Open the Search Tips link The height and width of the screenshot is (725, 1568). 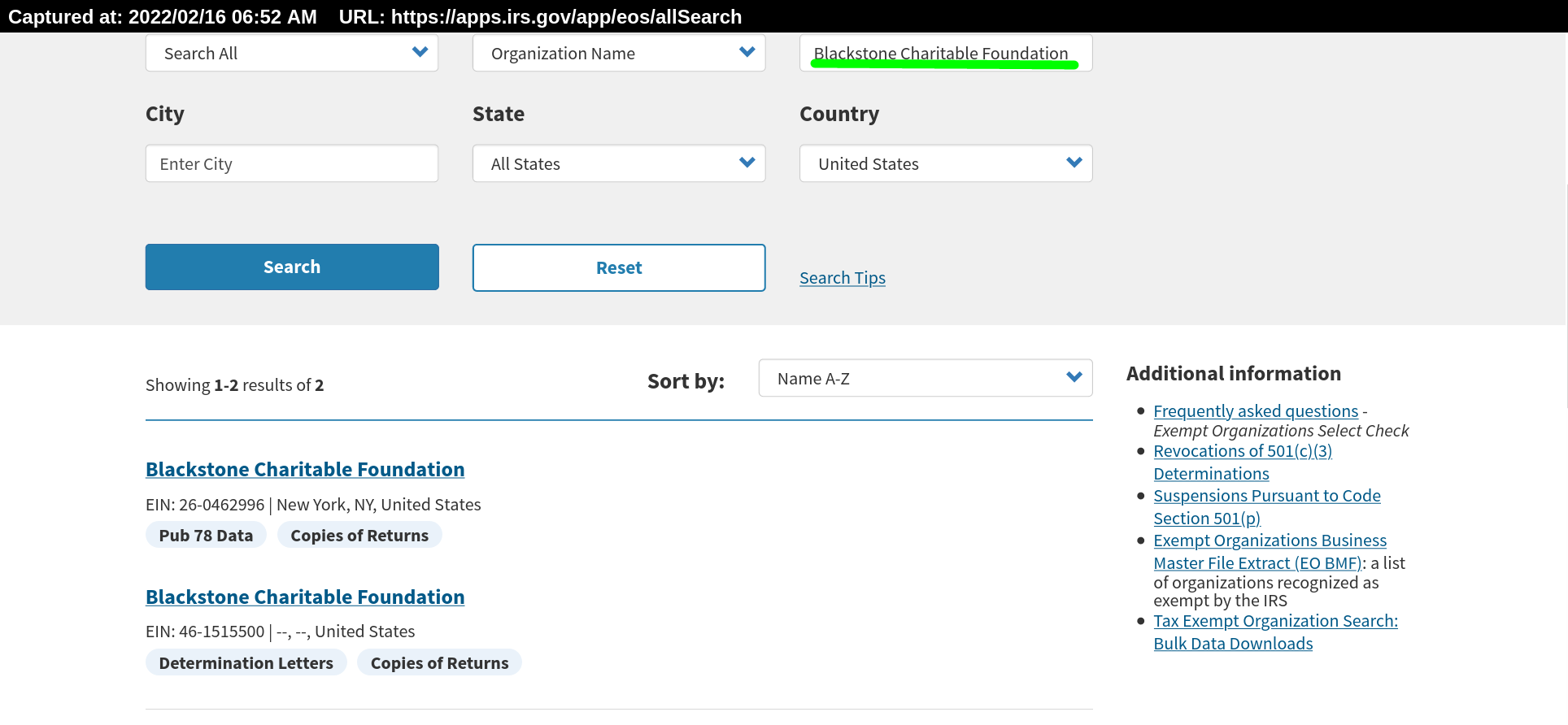point(843,278)
